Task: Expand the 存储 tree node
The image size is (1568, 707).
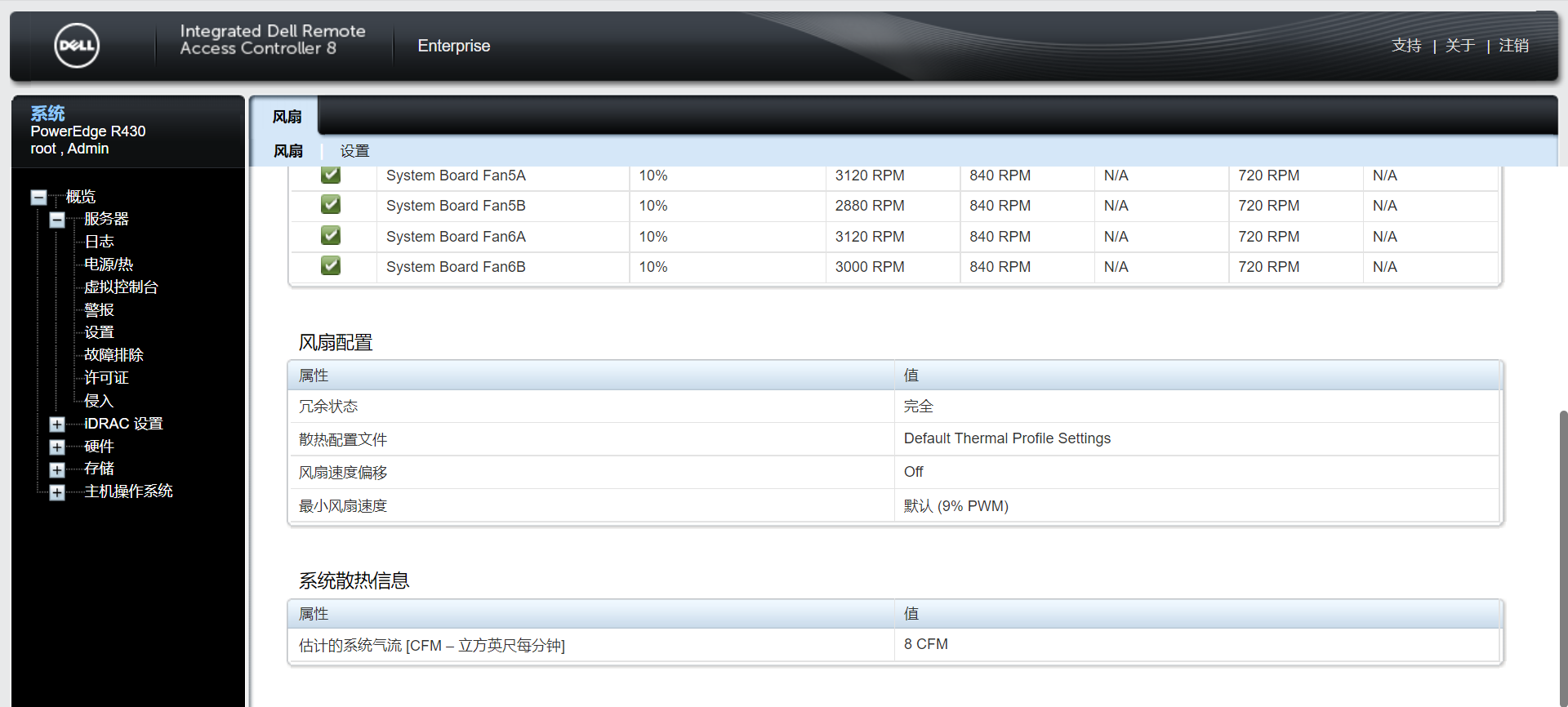Action: coord(57,469)
